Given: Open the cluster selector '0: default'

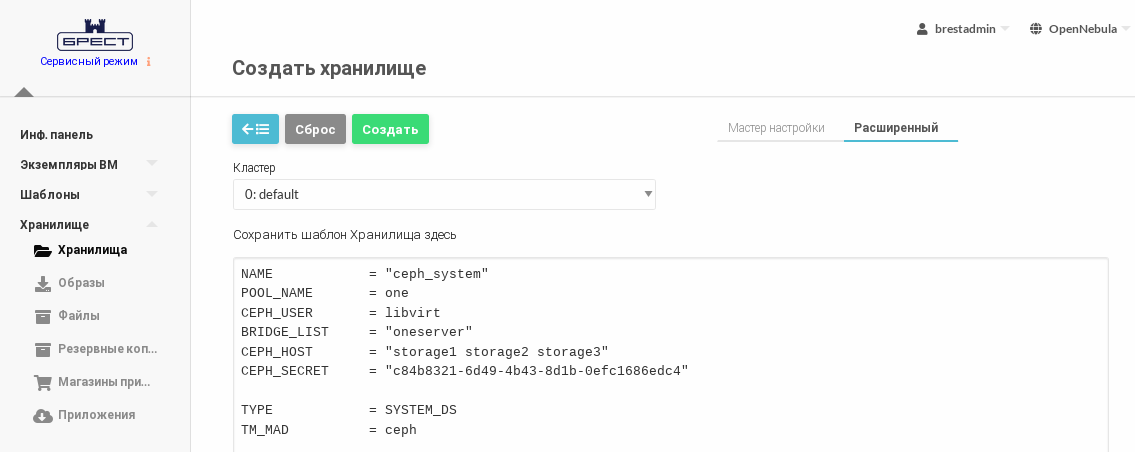Looking at the screenshot, I should point(444,194).
